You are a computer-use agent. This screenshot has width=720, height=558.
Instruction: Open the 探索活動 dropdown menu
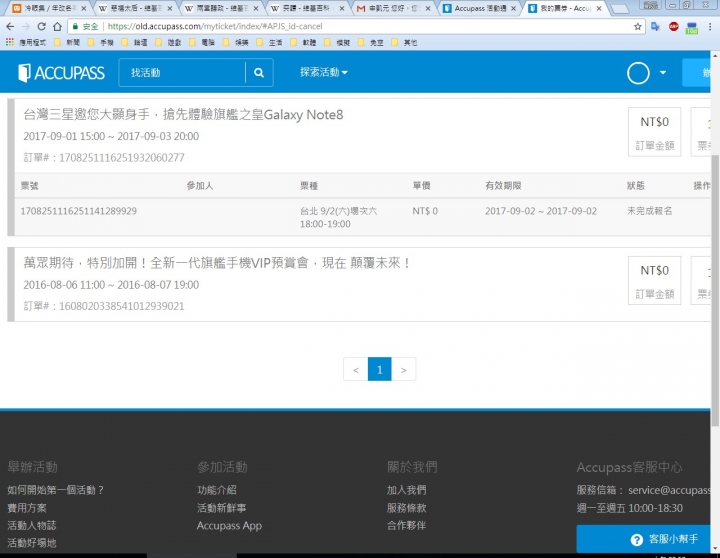(324, 72)
